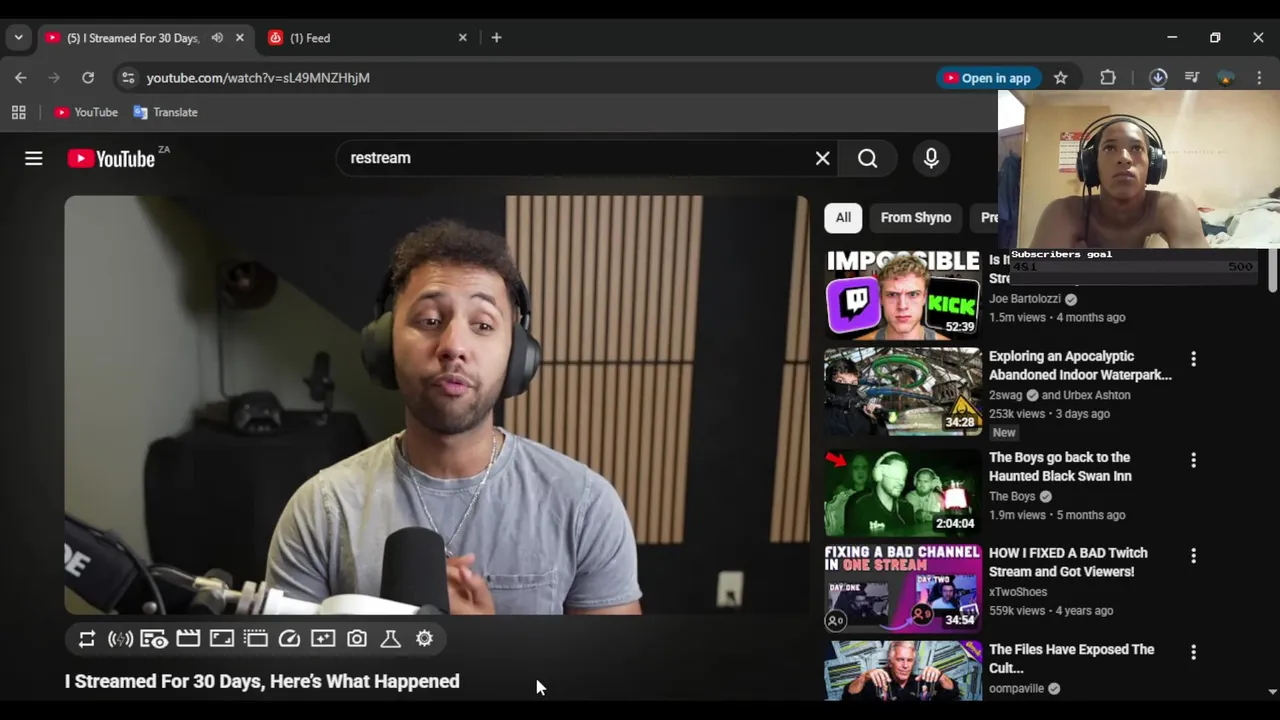Select the From Shyno filter chip
The width and height of the screenshot is (1280, 720).
(x=916, y=217)
